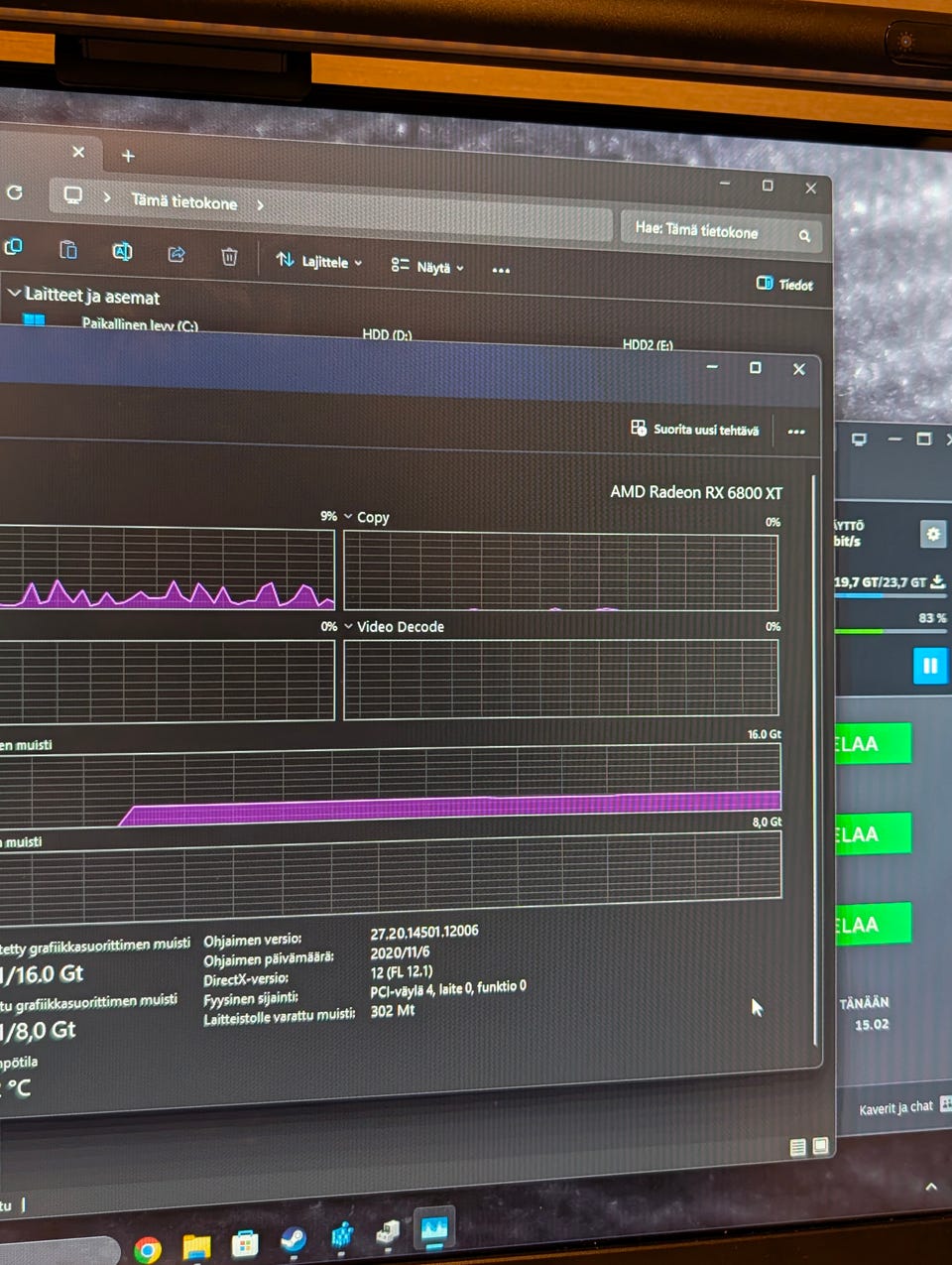
Task: Open Task Manager's three-dots options menu
Action: pos(796,432)
